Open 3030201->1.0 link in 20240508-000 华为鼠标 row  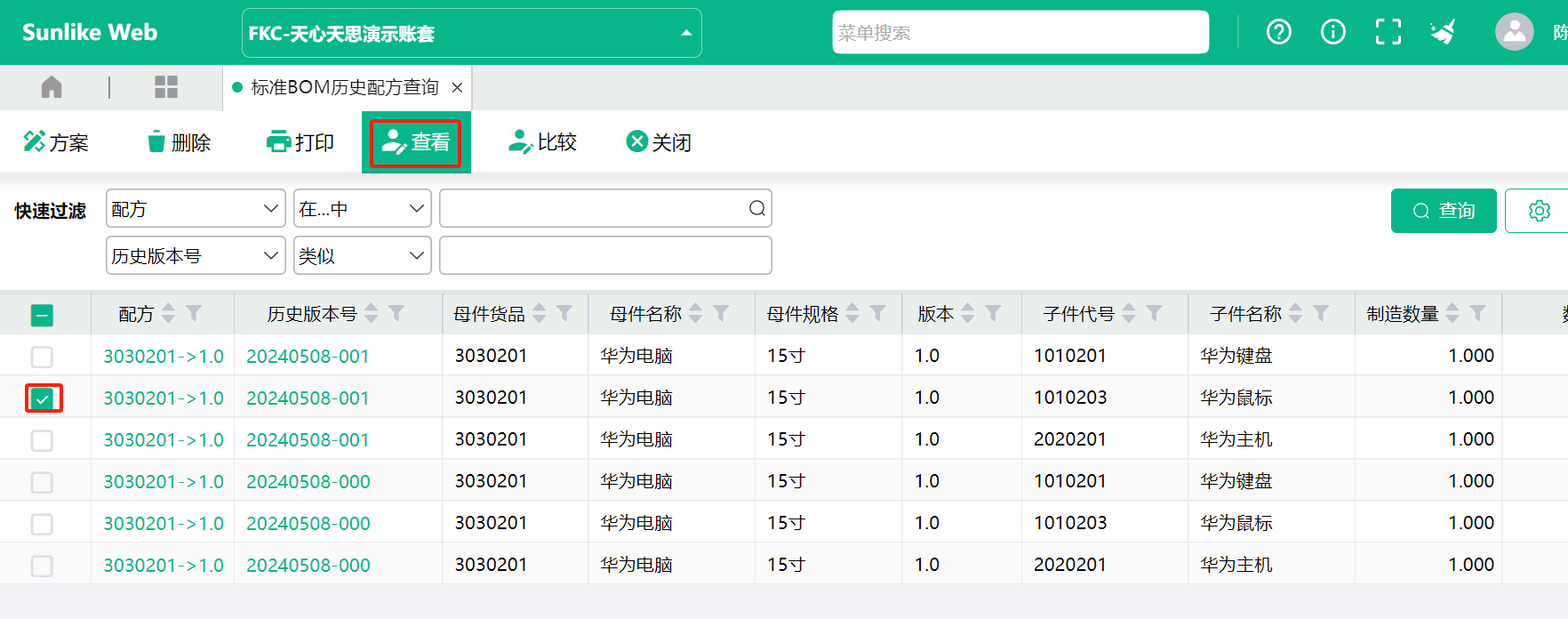(x=164, y=524)
